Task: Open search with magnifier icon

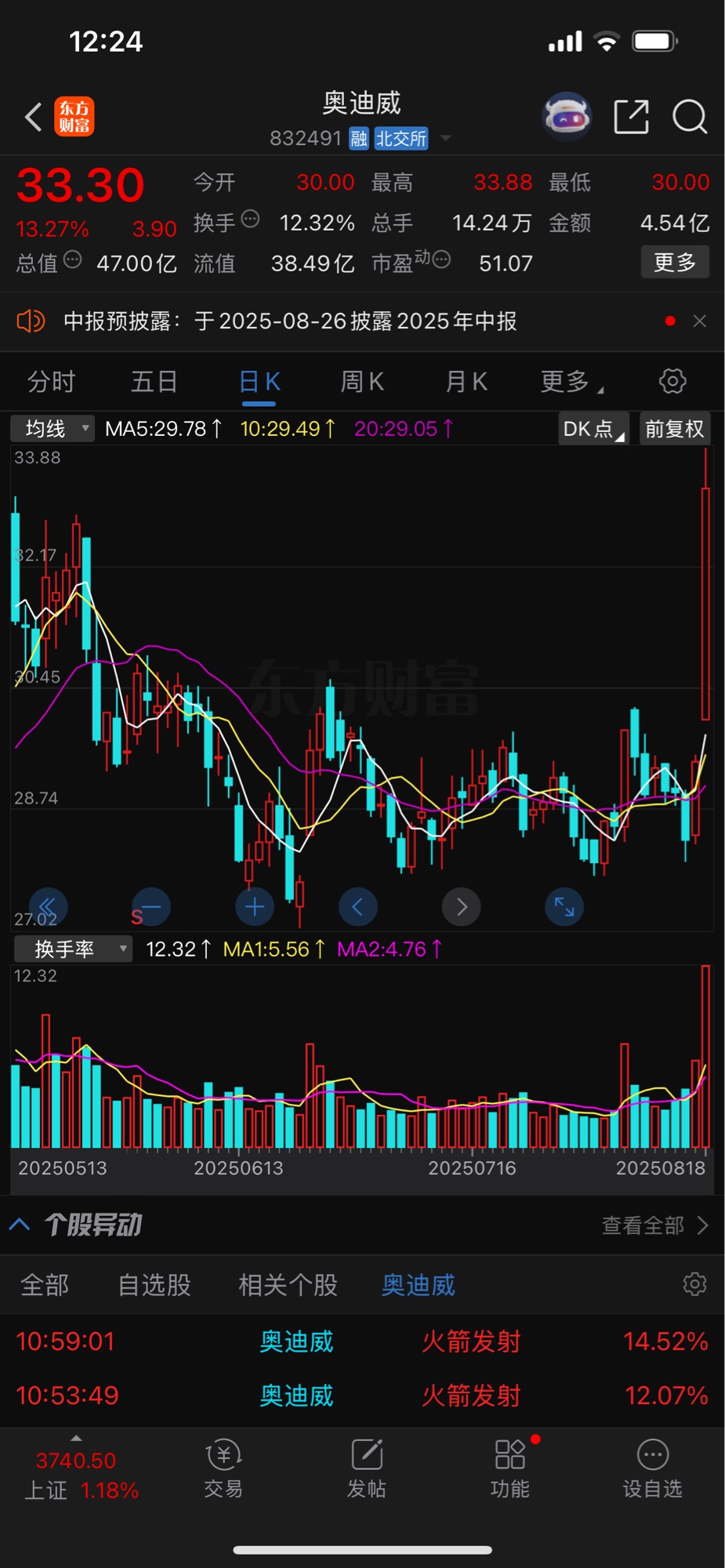Action: tap(690, 117)
